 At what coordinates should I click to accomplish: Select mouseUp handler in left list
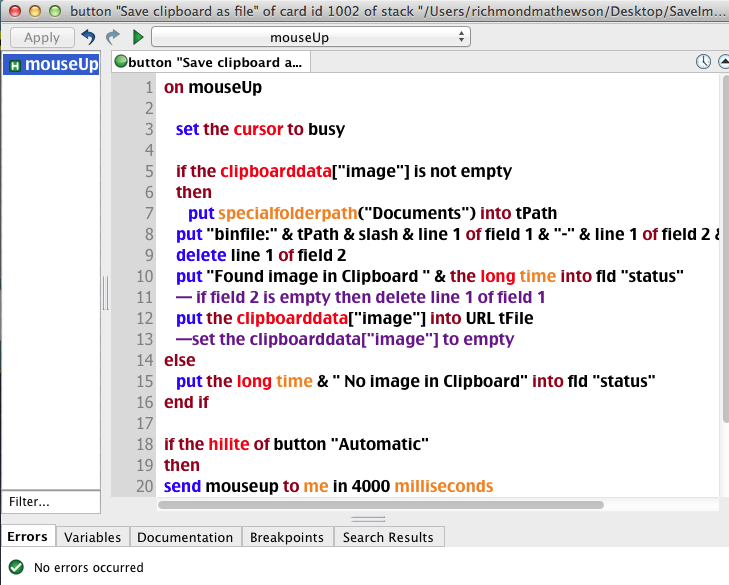pos(52,66)
